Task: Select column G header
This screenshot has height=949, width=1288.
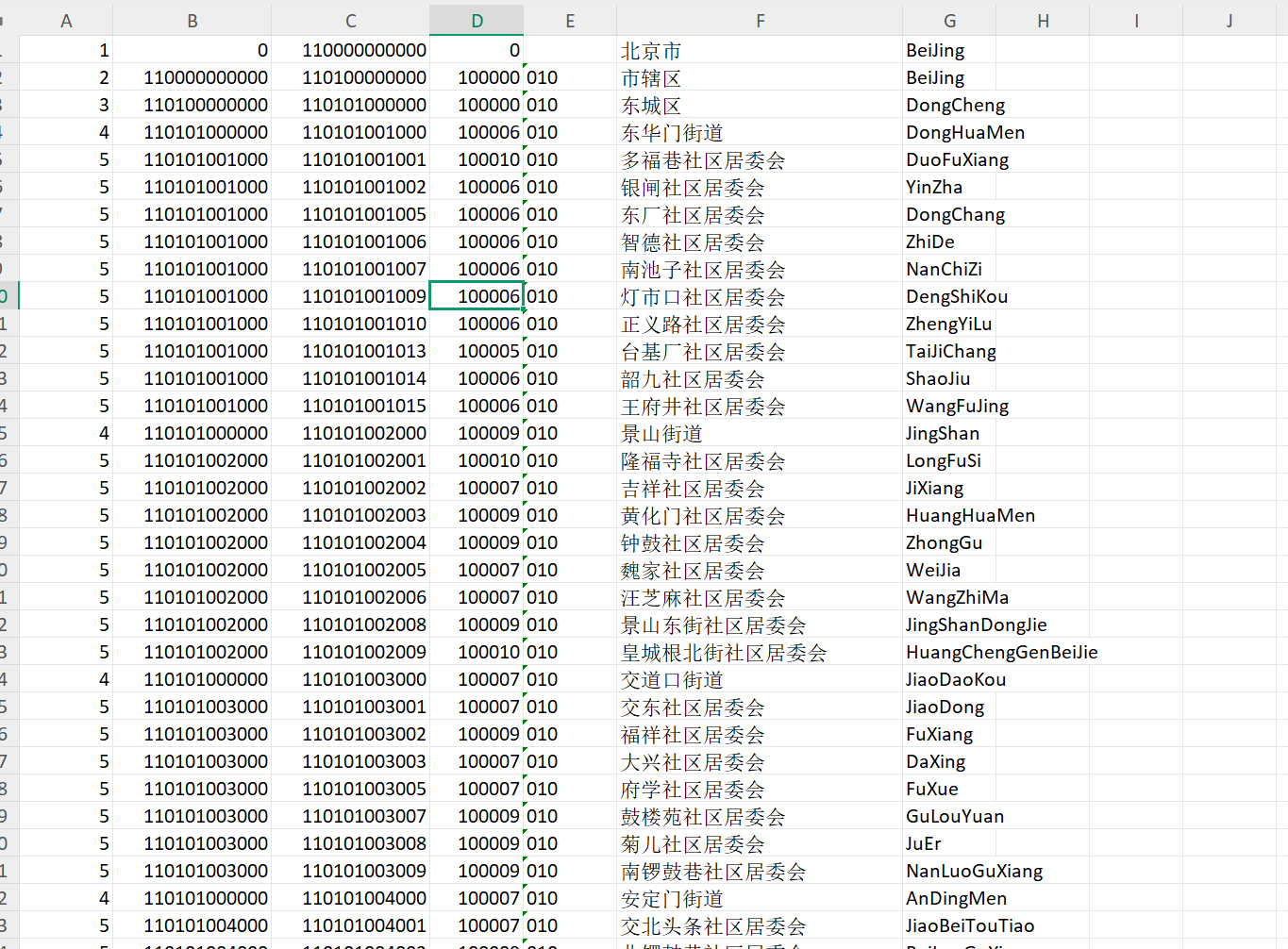Action: (x=949, y=21)
